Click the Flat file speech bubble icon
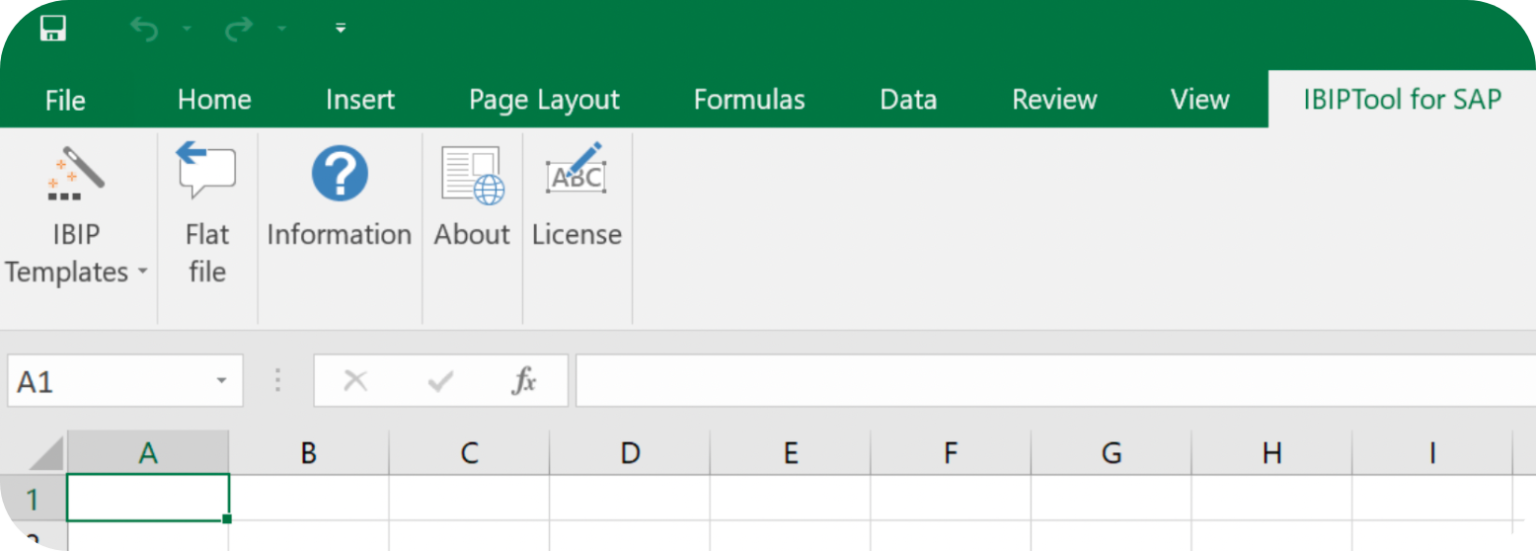1536x551 pixels. tap(206, 171)
